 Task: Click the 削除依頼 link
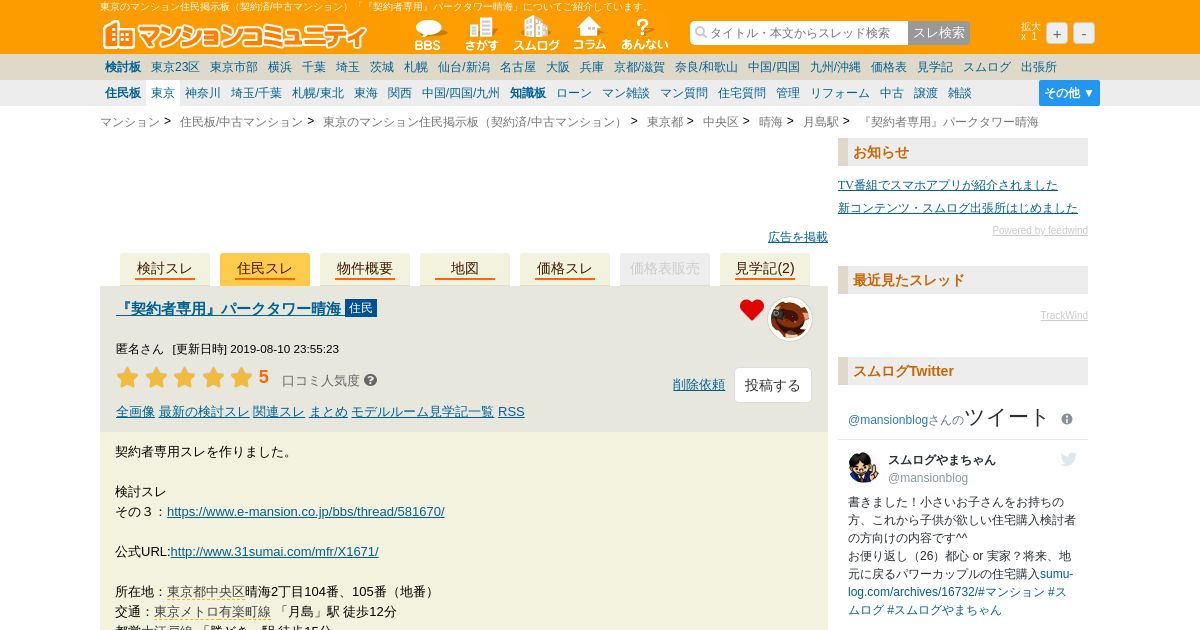pos(699,385)
